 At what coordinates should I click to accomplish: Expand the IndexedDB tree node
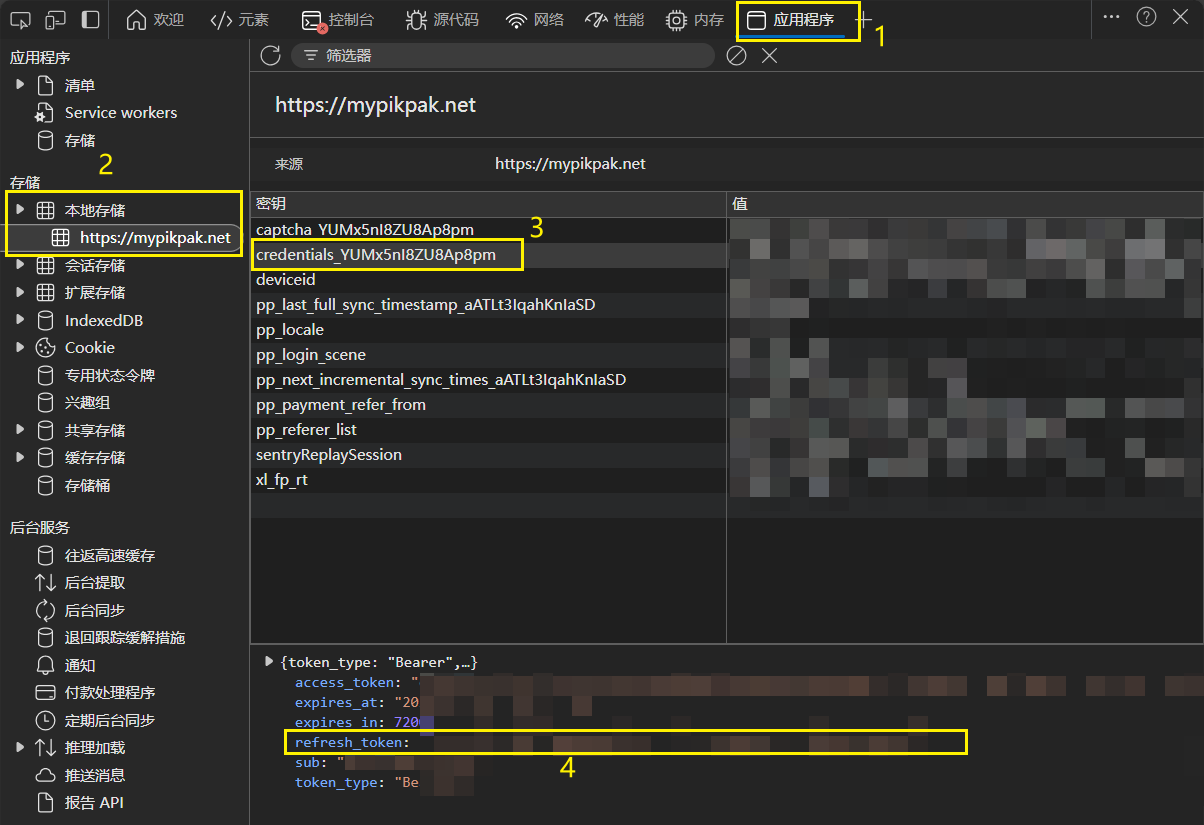(19, 320)
